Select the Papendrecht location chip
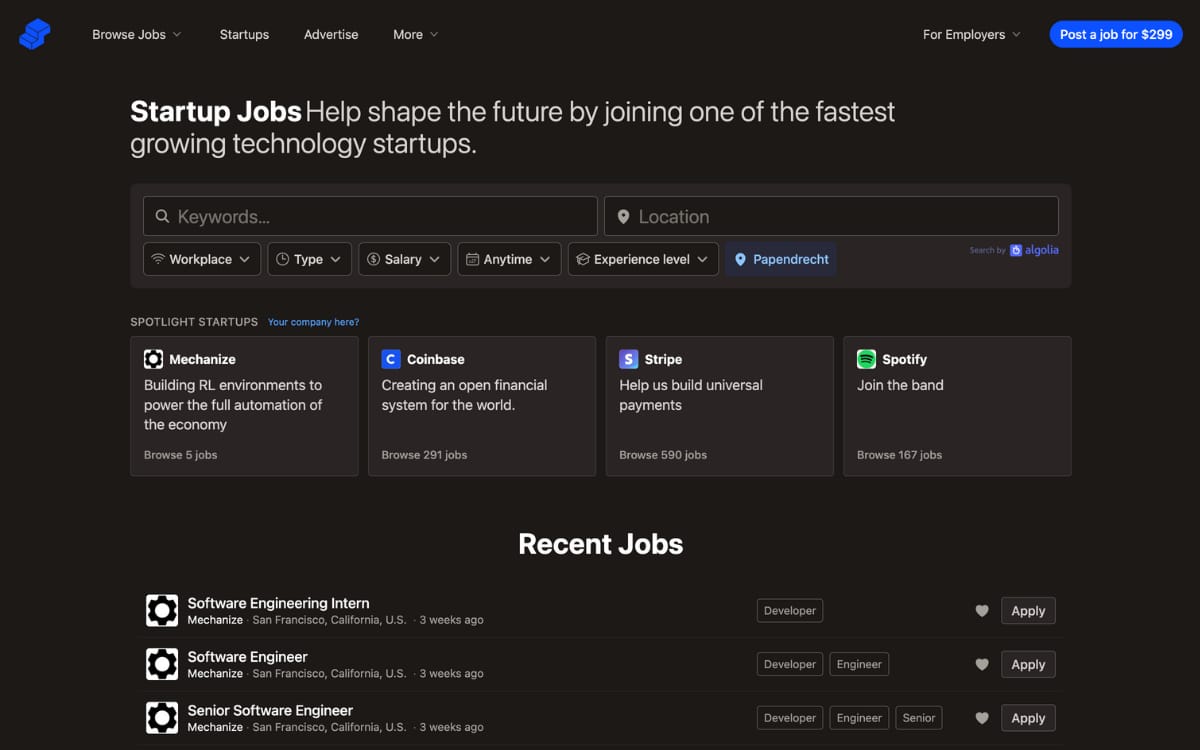The image size is (1200, 750). tap(781, 259)
